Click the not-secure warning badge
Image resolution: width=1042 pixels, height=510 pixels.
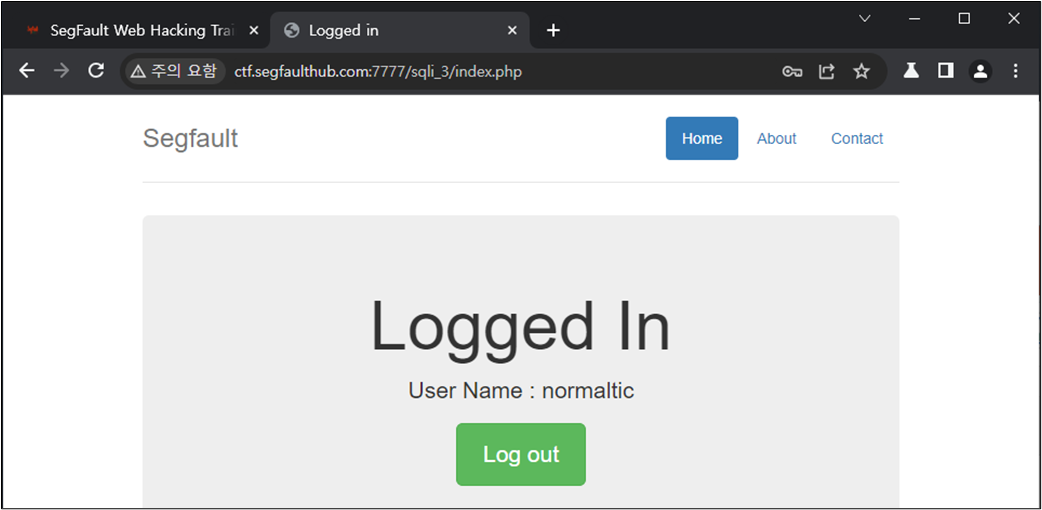174,71
